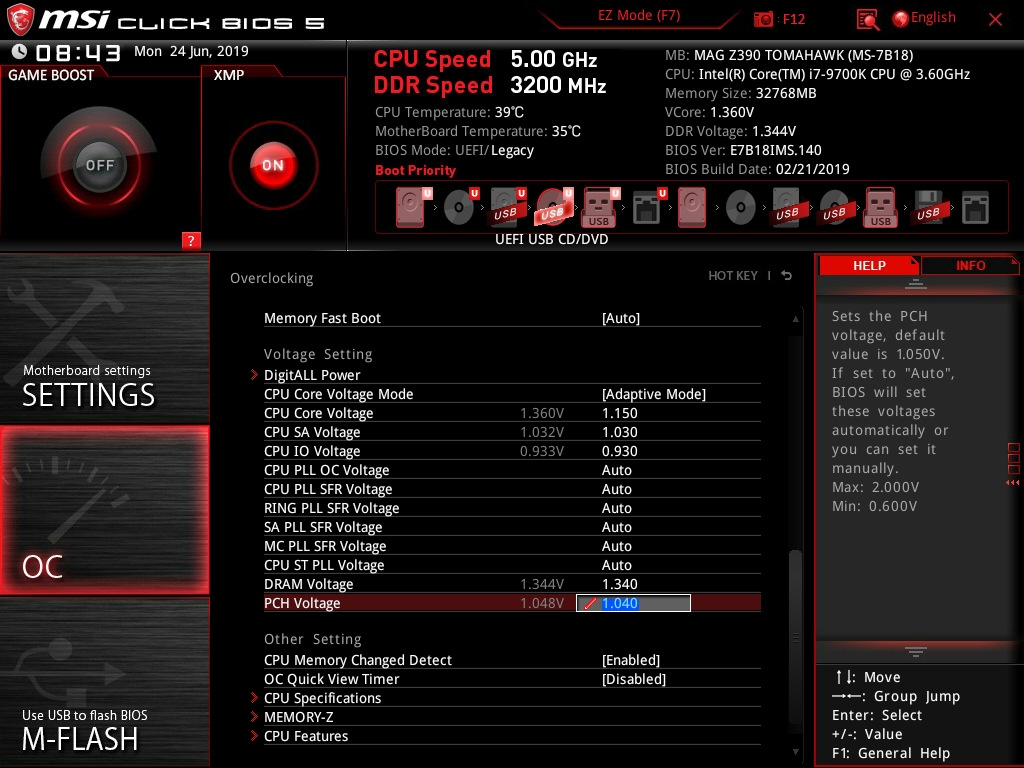Image resolution: width=1024 pixels, height=768 pixels.
Task: Open the OC overclocking section
Action: tap(104, 510)
